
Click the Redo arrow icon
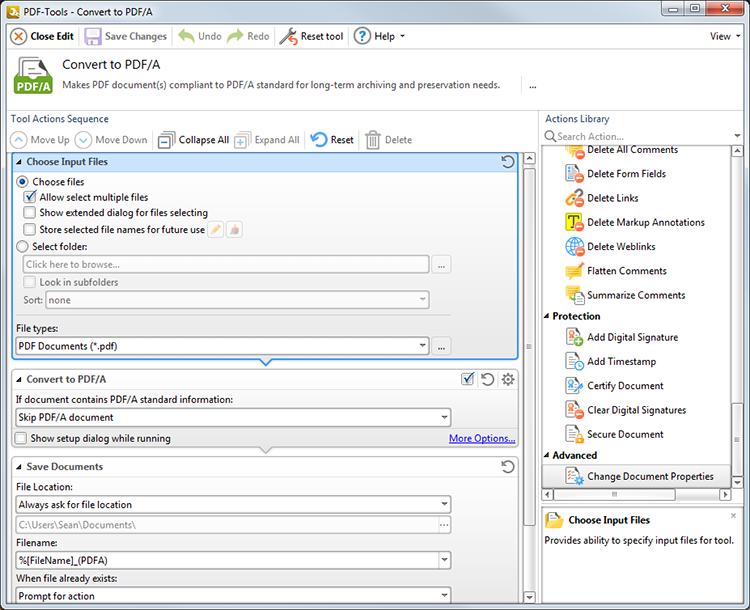click(235, 36)
